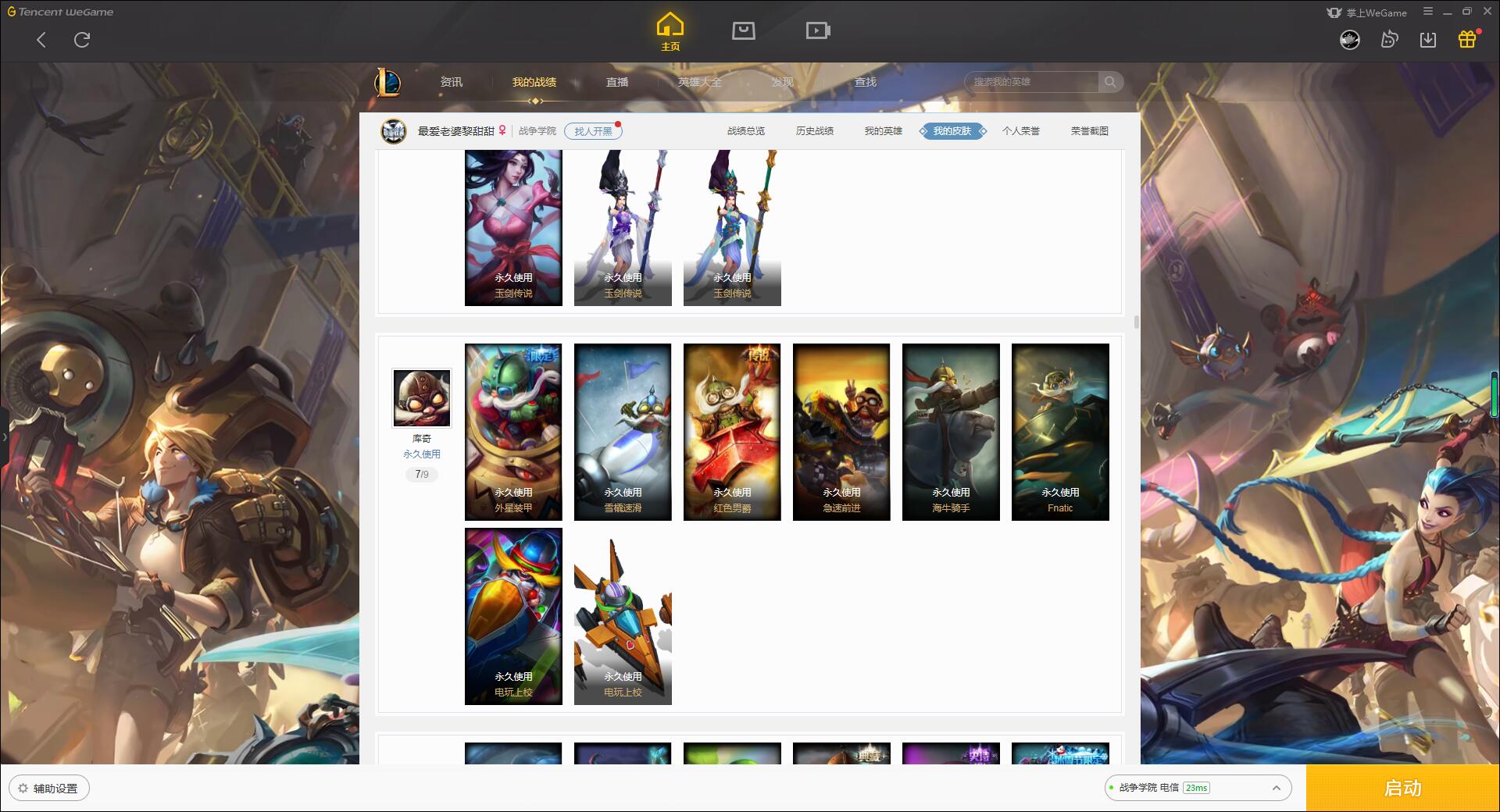Image resolution: width=1500 pixels, height=812 pixels.
Task: Click the 红色男爵 skin thumbnail
Action: pos(732,432)
